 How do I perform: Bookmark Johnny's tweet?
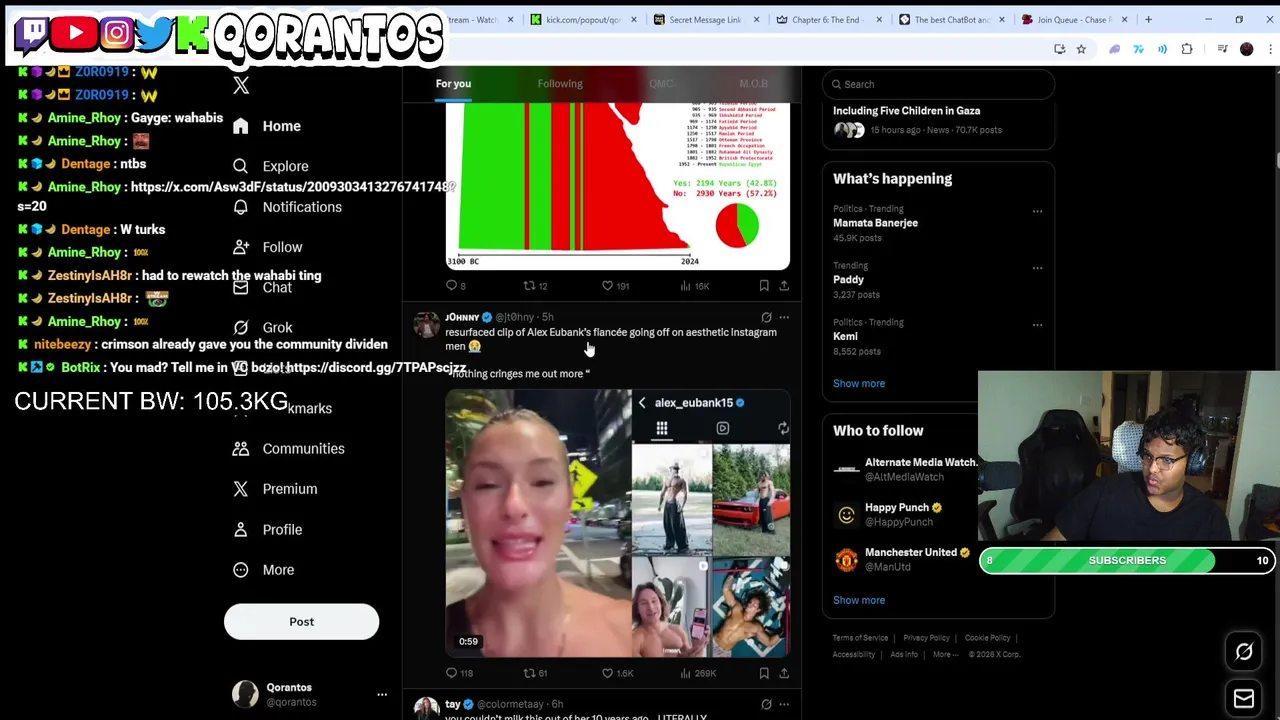pyautogui.click(x=764, y=674)
